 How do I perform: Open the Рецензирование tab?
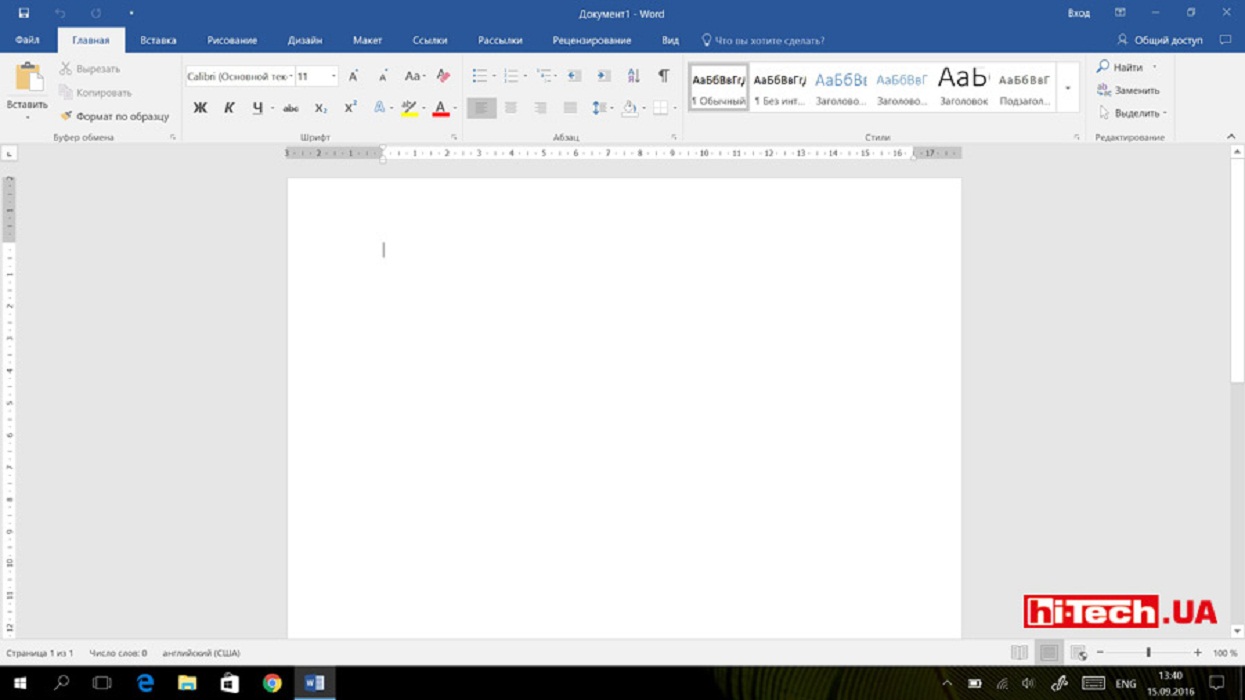click(x=591, y=40)
